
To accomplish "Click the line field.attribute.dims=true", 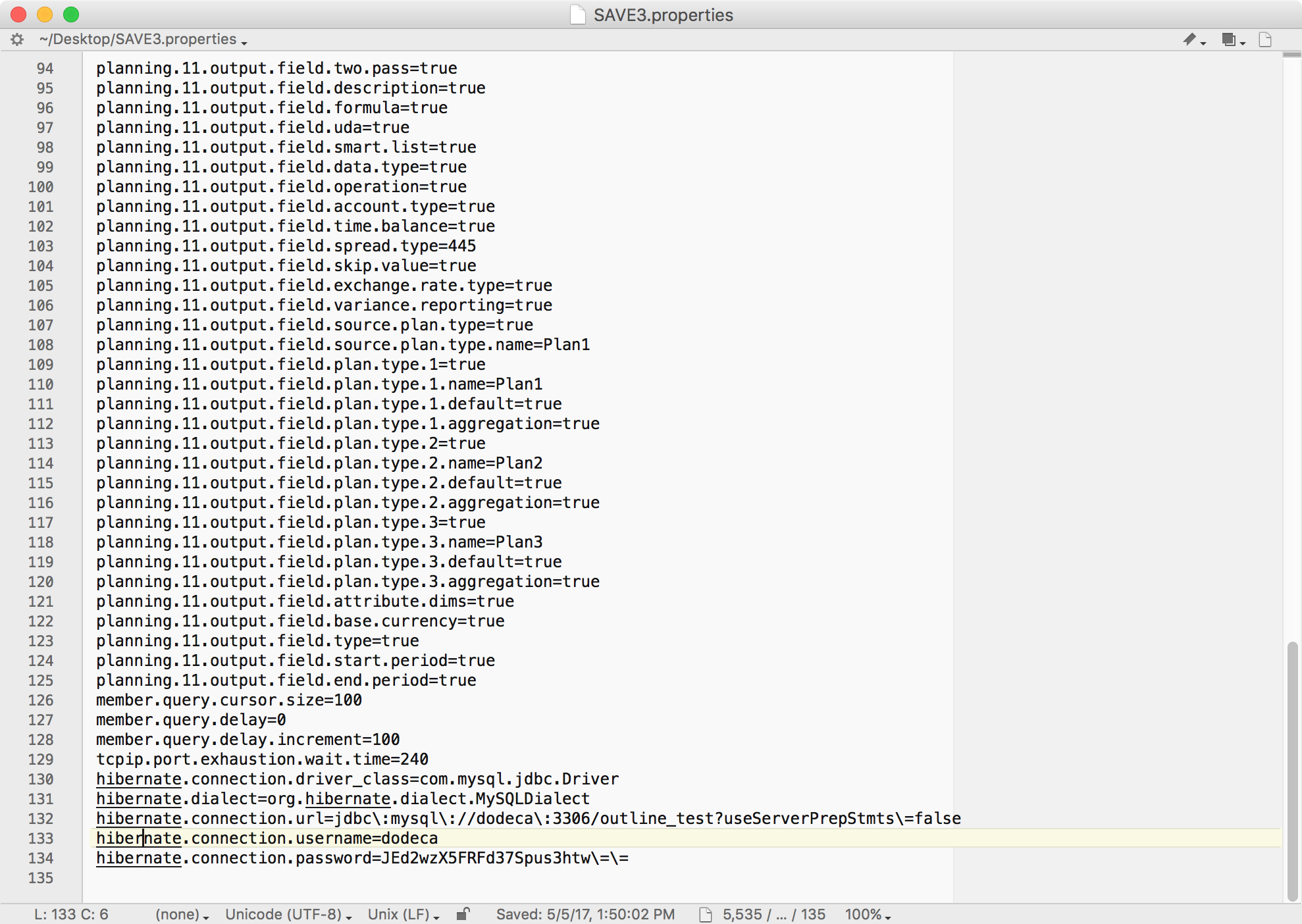I will [305, 602].
